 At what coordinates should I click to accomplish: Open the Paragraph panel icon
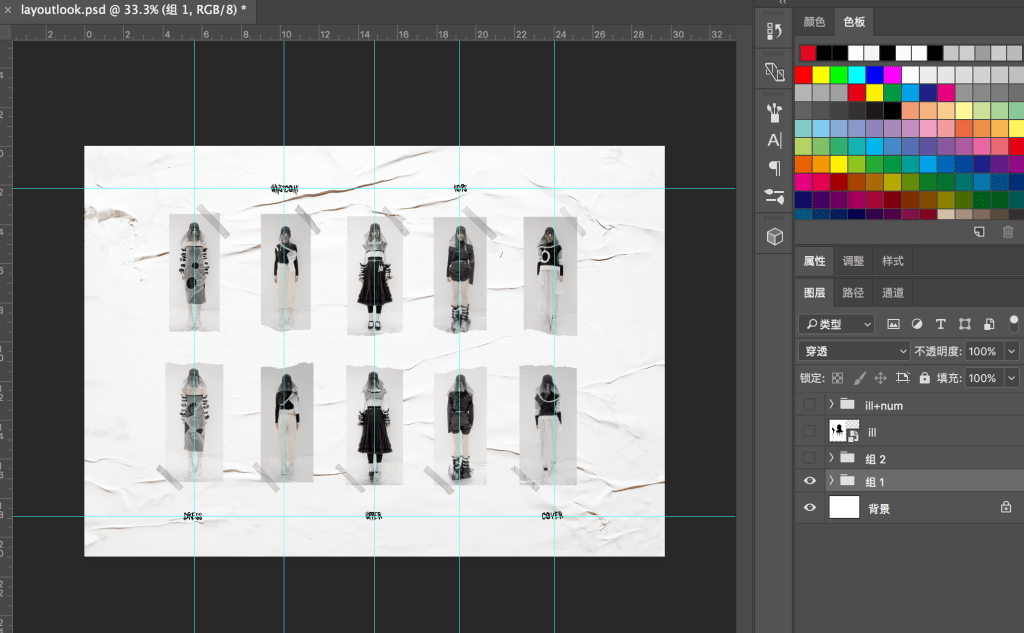tap(774, 168)
